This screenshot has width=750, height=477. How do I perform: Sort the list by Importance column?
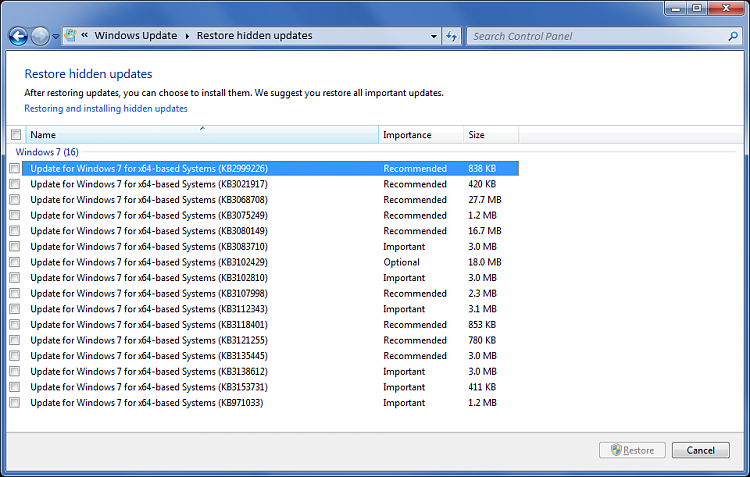tap(421, 135)
